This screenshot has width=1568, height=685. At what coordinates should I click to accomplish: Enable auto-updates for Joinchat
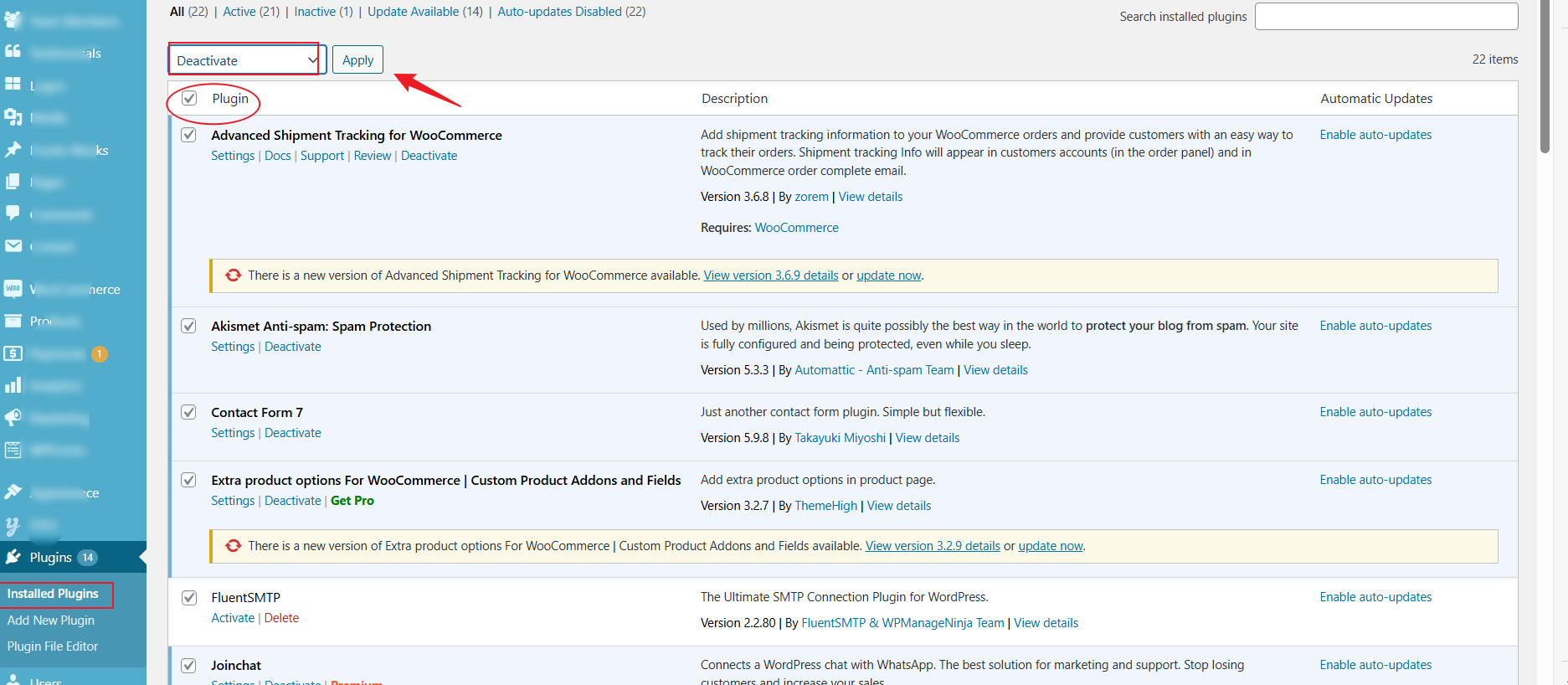click(x=1375, y=665)
